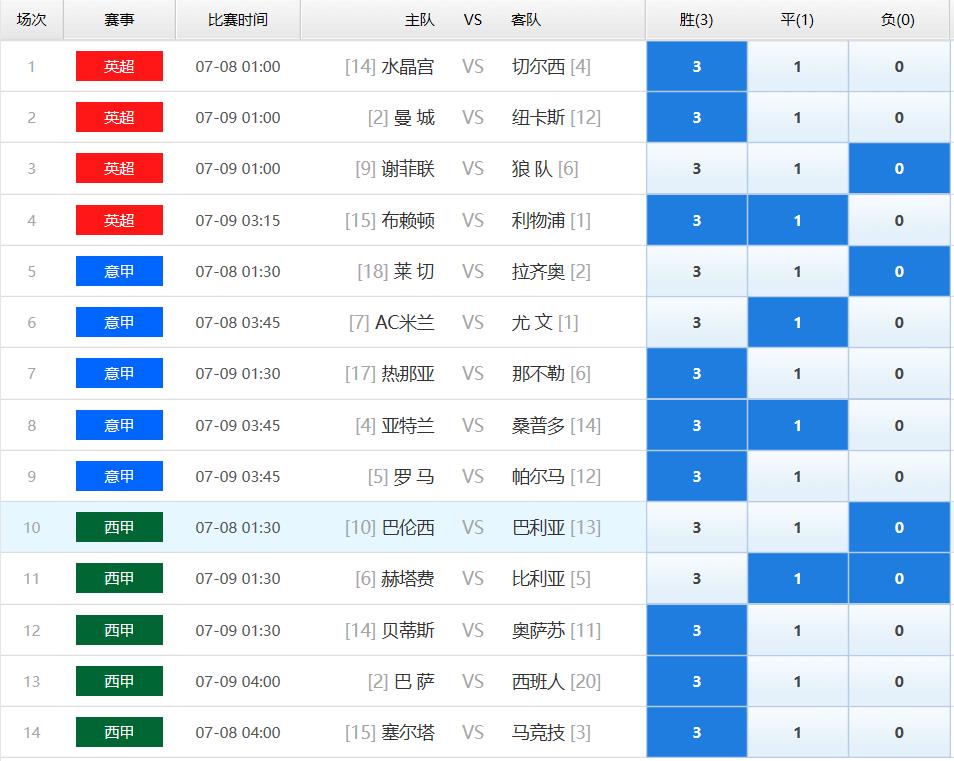Image resolution: width=954 pixels, height=761 pixels.
Task: Choose draw (1) for 谢菲联 vs 狼队
Action: pos(798,169)
